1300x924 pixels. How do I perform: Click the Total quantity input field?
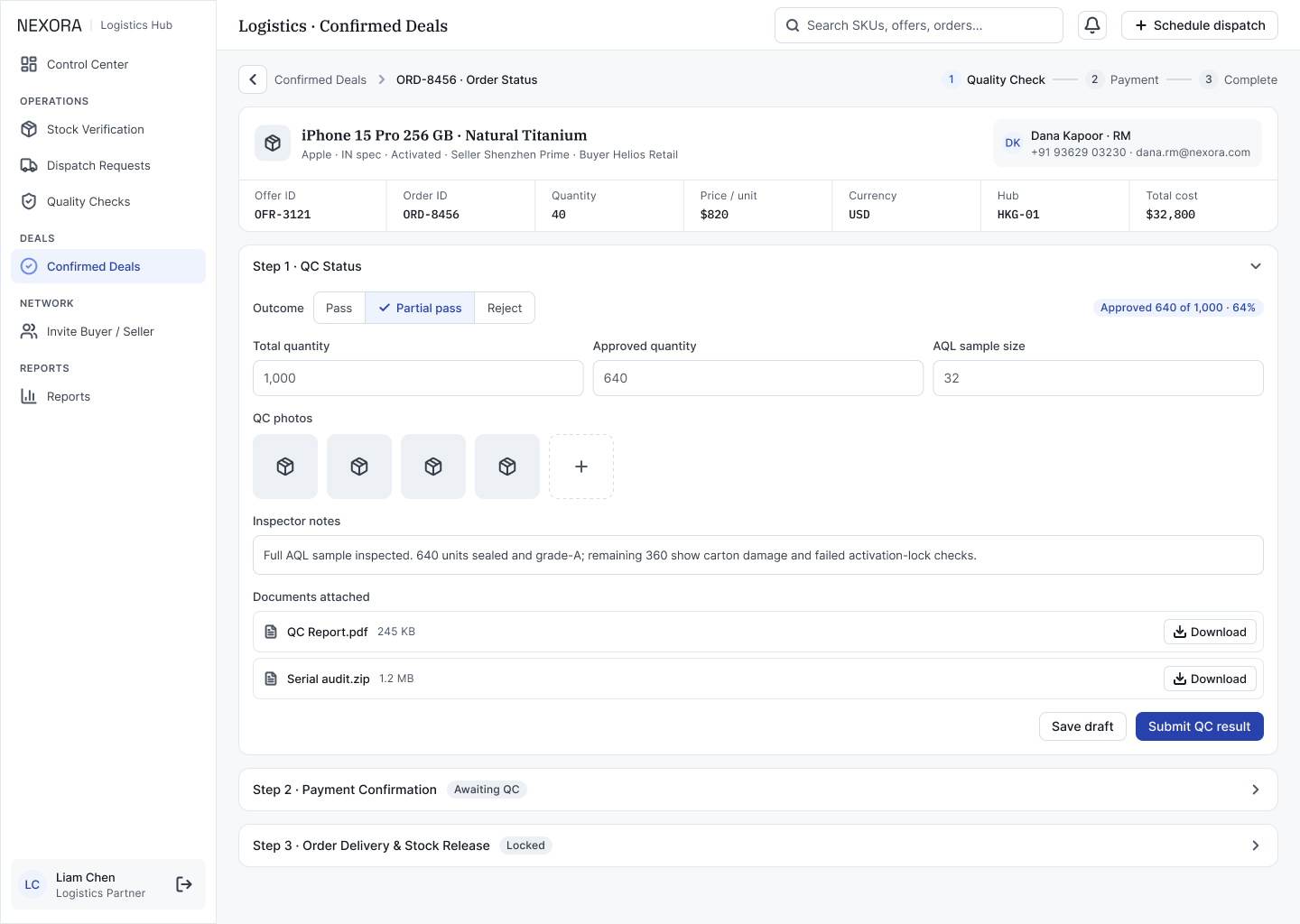point(418,378)
